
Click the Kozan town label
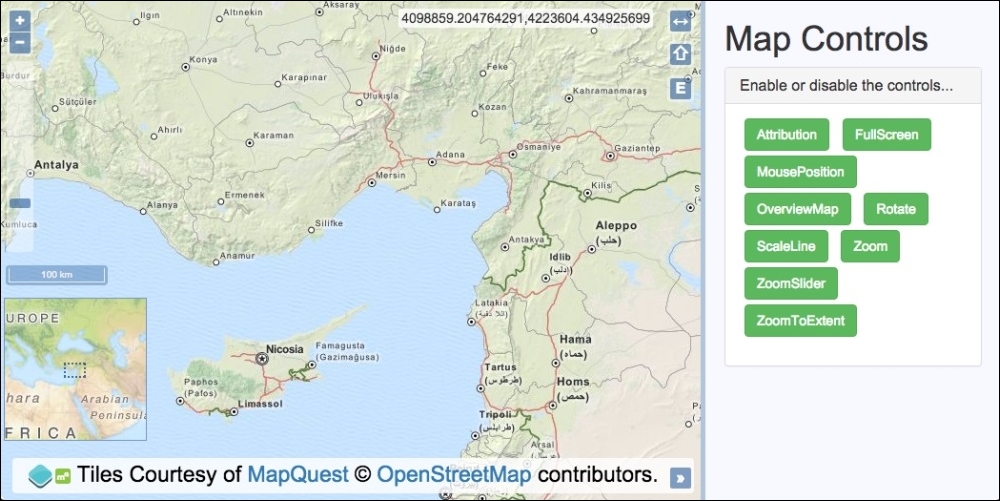click(492, 107)
